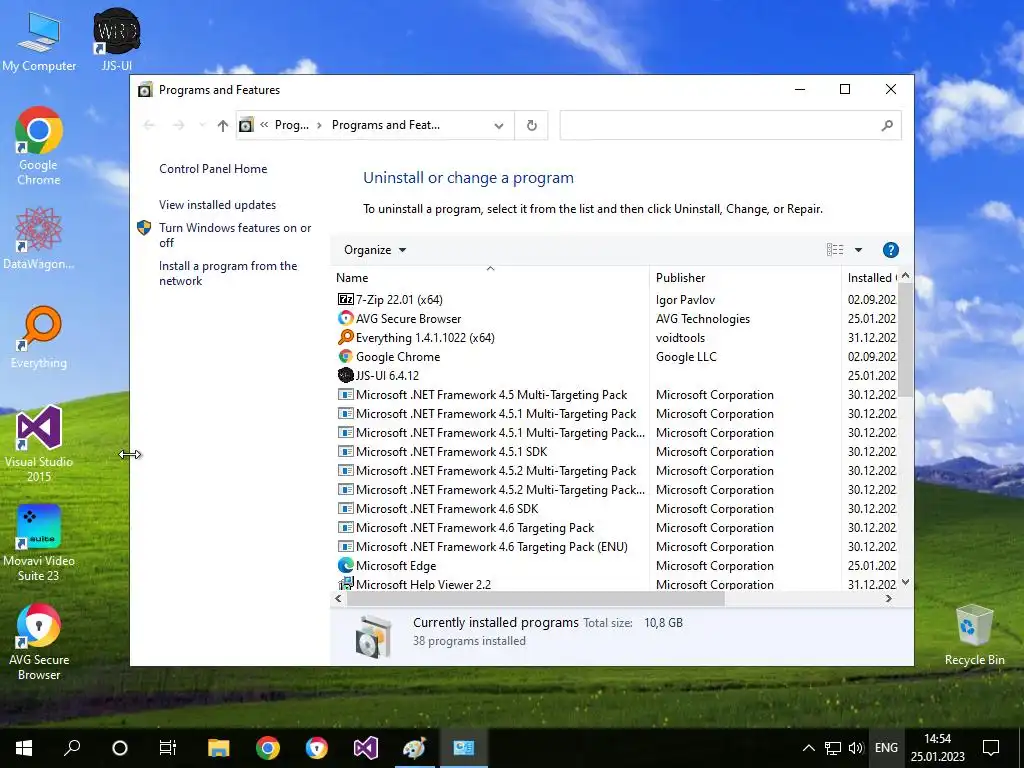Open the notification center icon
Image resolution: width=1024 pixels, height=768 pixels.
991,748
